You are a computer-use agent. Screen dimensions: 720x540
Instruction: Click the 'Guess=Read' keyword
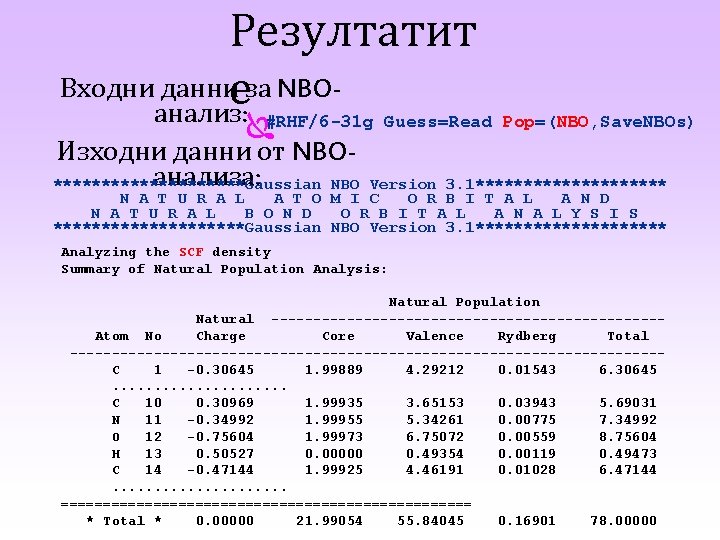point(438,122)
